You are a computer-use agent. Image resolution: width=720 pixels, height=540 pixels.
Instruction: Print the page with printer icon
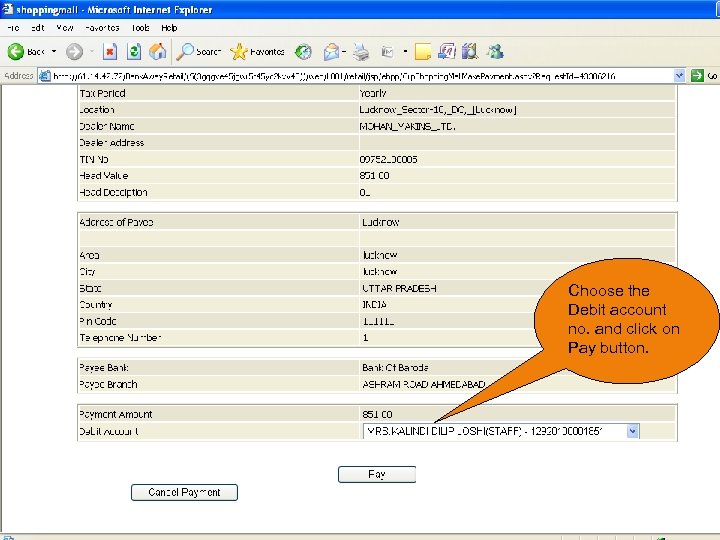click(361, 52)
